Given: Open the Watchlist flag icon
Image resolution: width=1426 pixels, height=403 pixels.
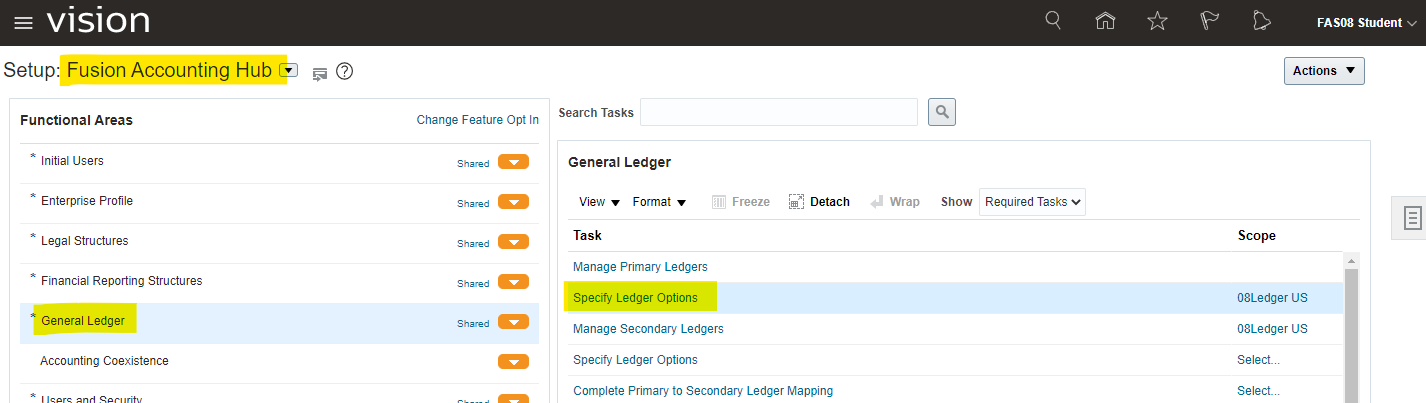Looking at the screenshot, I should click(x=1209, y=21).
